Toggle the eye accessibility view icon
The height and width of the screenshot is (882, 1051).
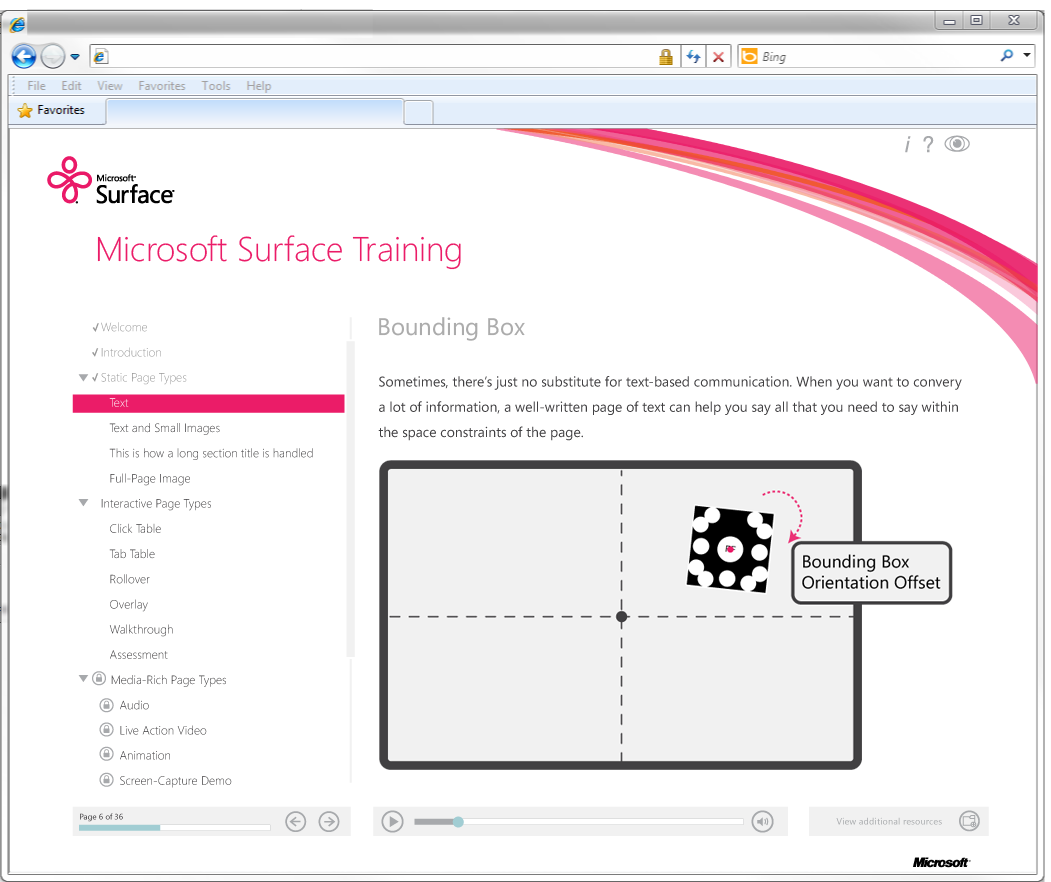(x=956, y=144)
